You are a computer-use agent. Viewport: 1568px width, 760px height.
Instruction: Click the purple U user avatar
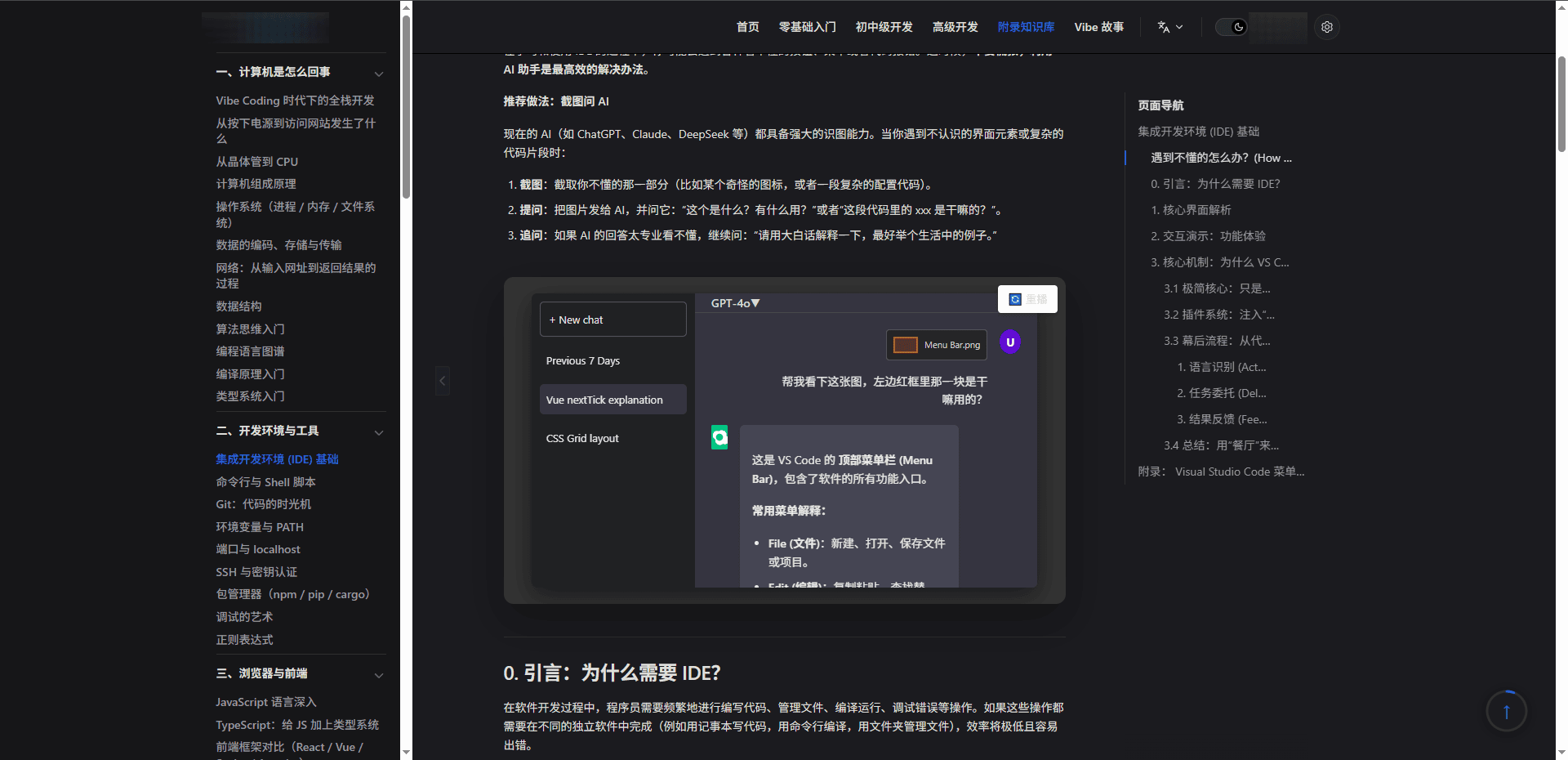[1010, 342]
